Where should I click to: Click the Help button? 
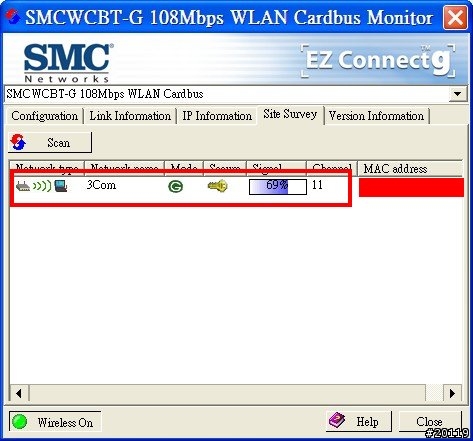point(358,421)
